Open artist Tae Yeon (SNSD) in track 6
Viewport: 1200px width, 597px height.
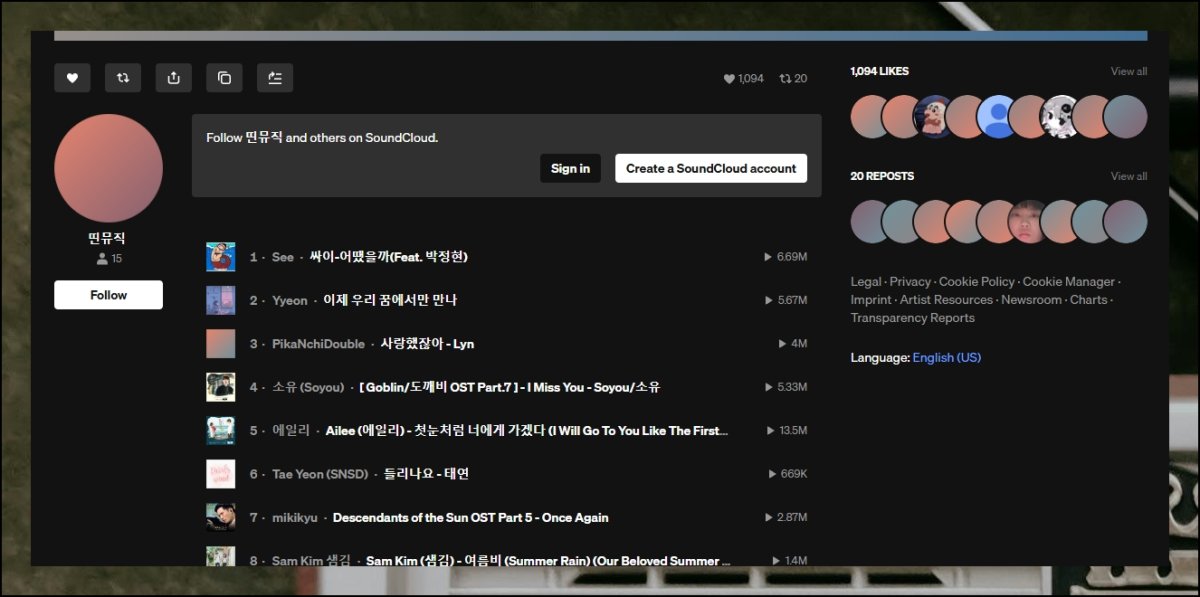point(320,474)
